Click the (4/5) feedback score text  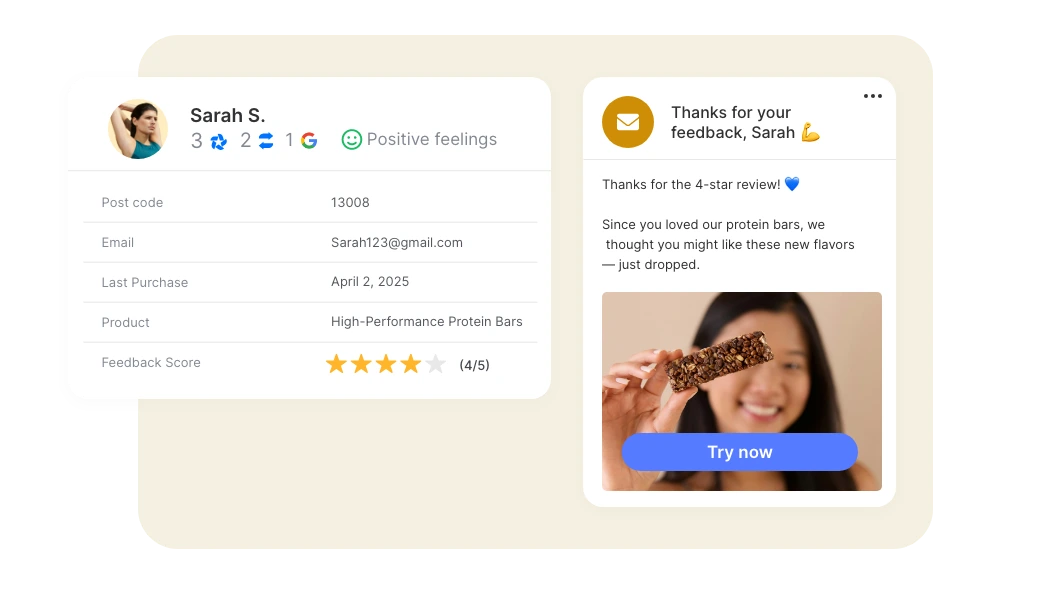(474, 365)
